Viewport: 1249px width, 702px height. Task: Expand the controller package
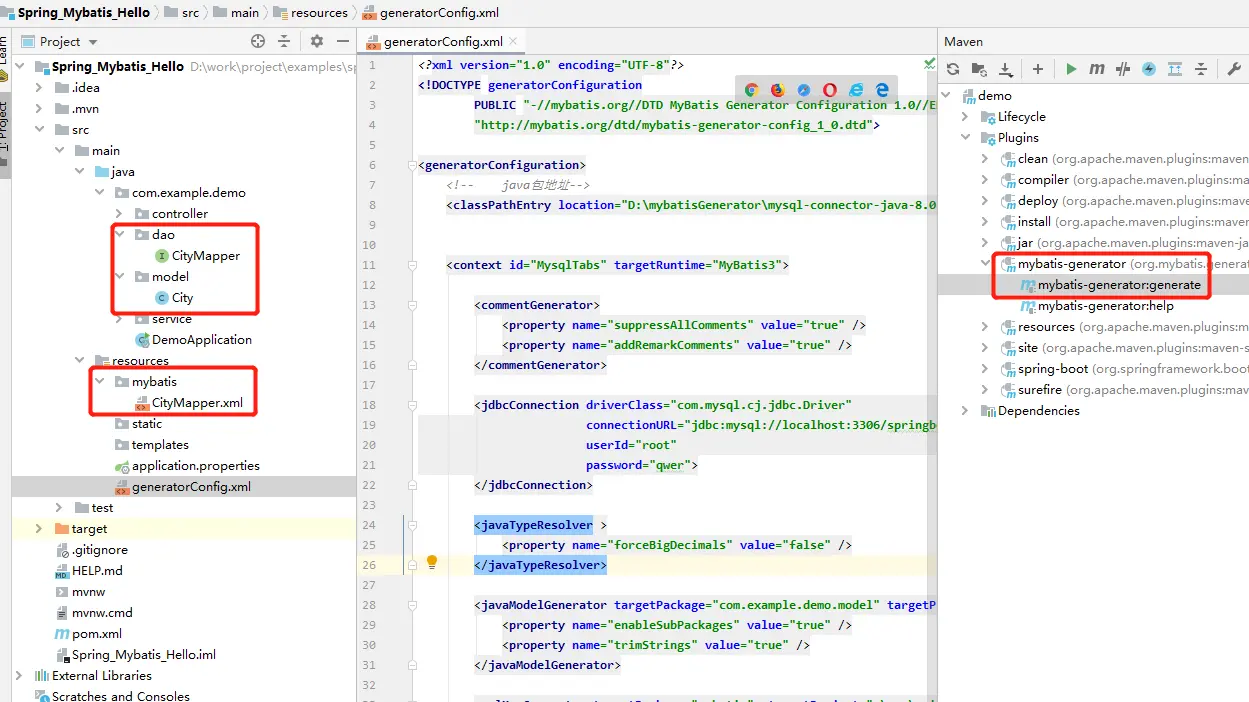tap(120, 213)
